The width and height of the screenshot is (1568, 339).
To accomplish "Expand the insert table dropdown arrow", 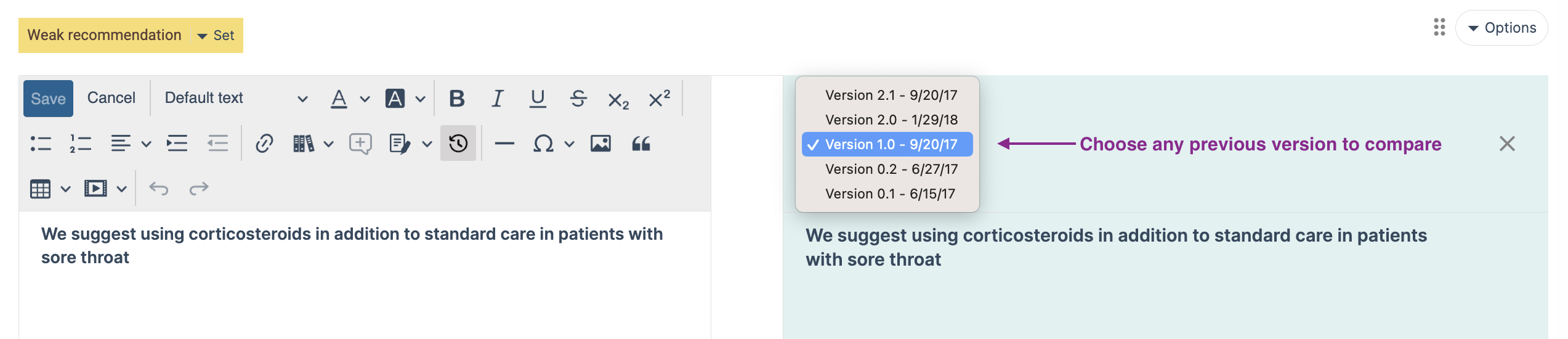I will [x=65, y=189].
